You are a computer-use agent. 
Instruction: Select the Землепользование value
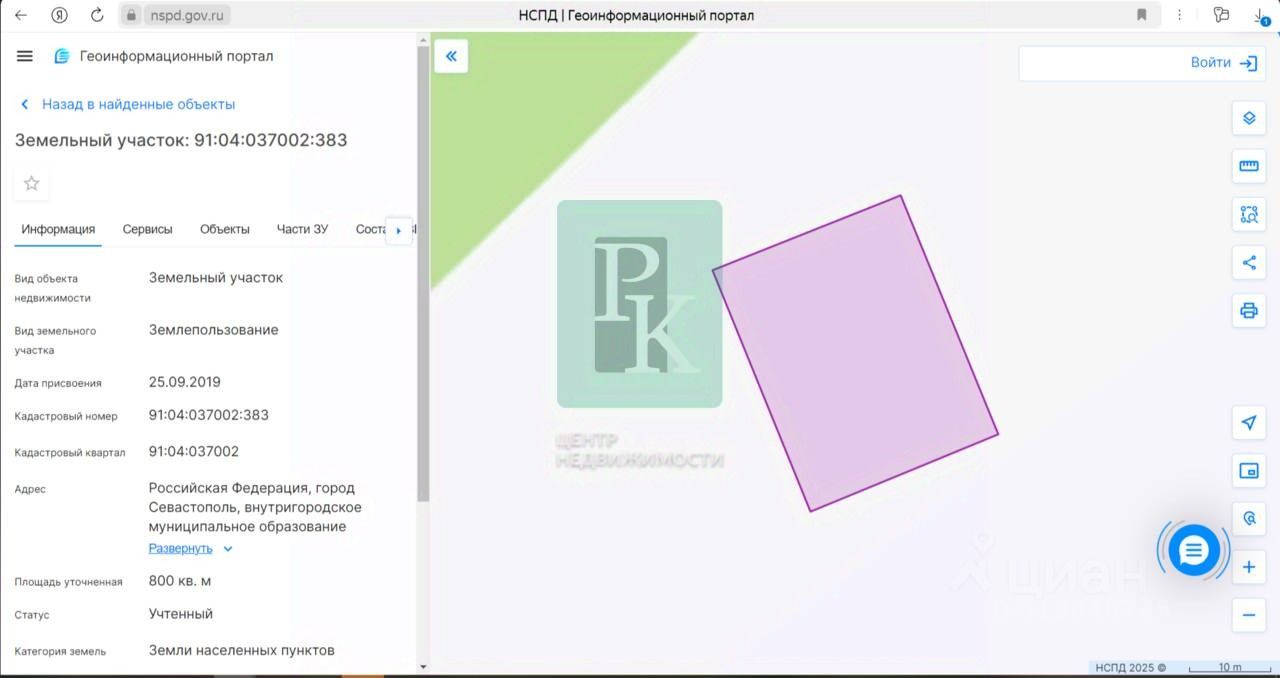coord(214,330)
